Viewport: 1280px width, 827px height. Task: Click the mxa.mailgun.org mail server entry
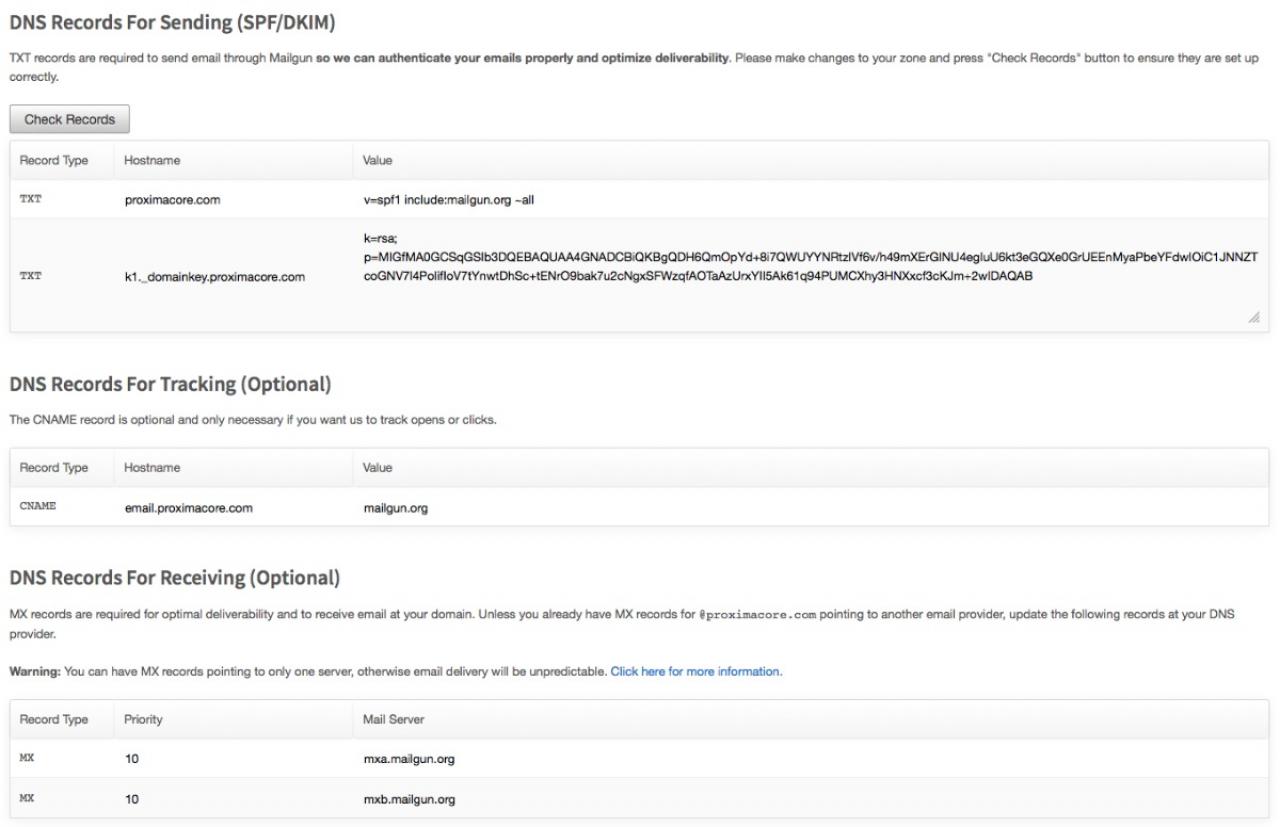point(409,759)
